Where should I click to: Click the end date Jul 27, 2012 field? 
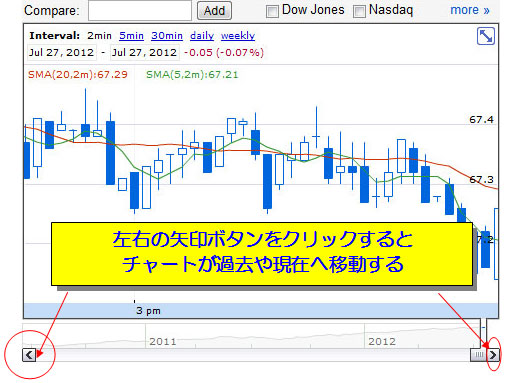145,53
